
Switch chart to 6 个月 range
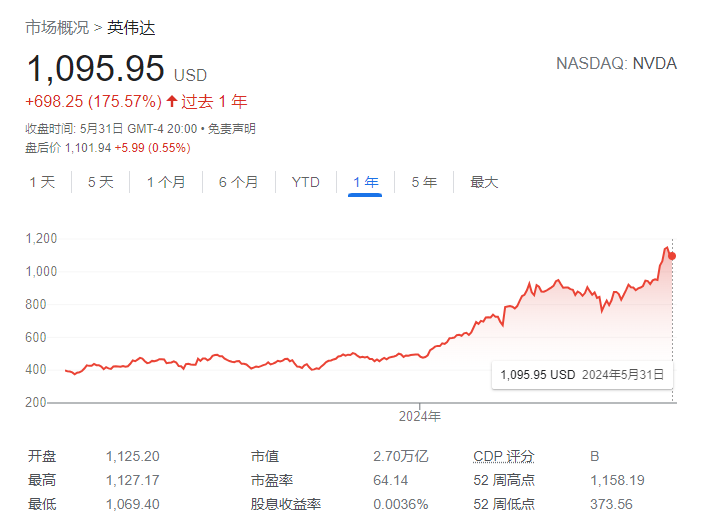238,182
